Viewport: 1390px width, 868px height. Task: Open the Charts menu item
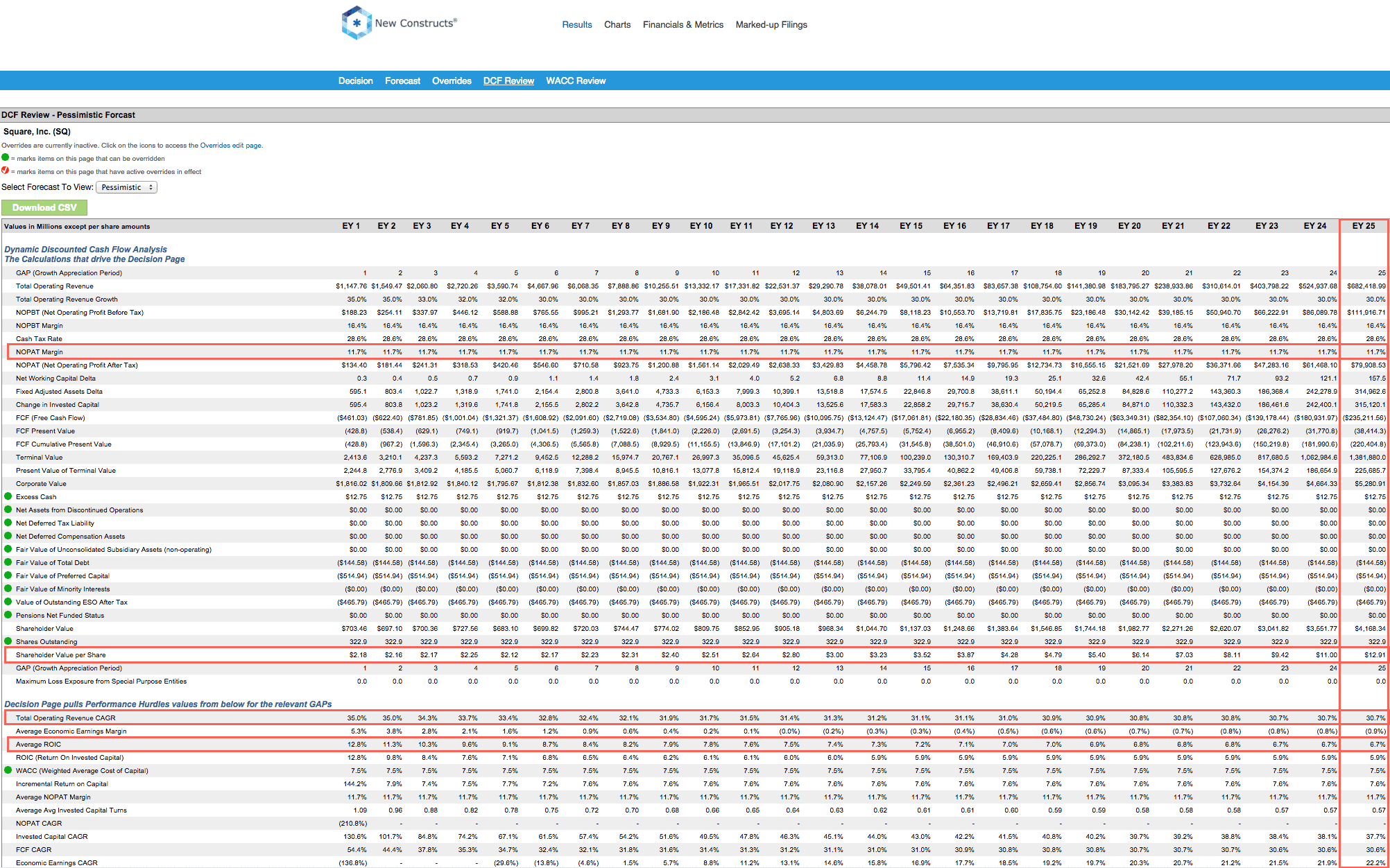617,25
